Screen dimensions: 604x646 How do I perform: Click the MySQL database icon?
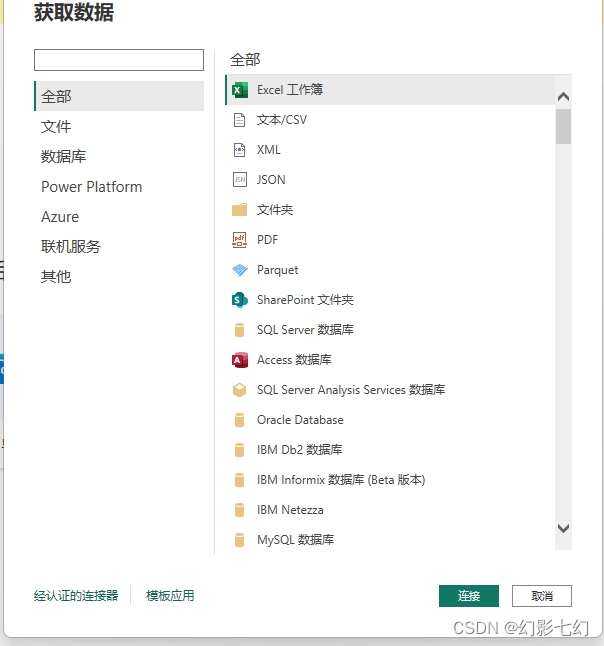click(x=239, y=540)
